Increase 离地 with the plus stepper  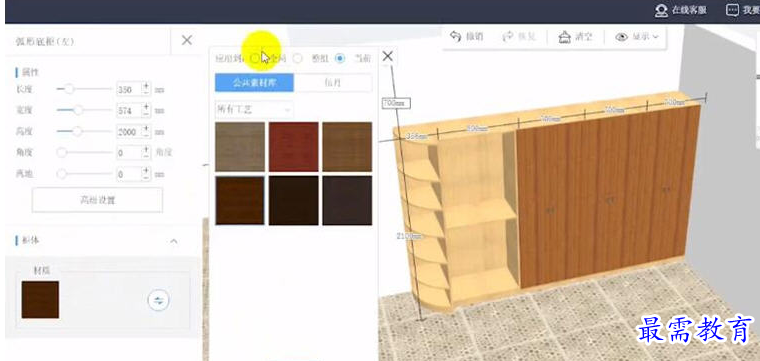pyautogui.click(x=146, y=170)
